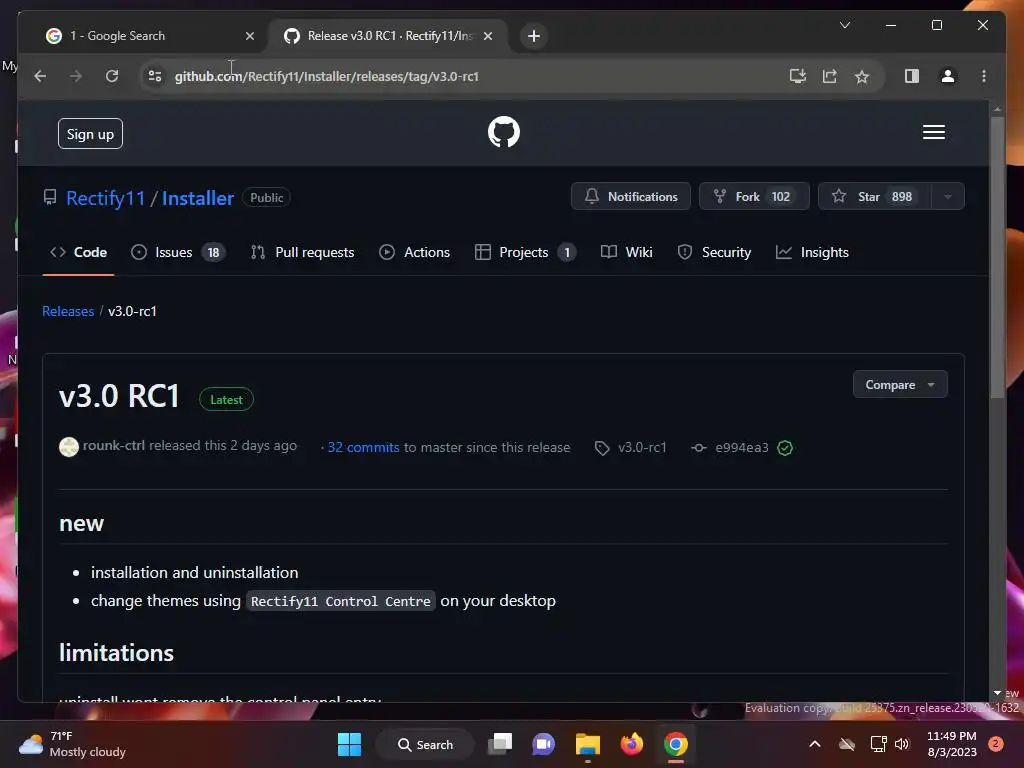Screen dimensions: 1024x768
Task: Click rounk-ctrl avatar image
Action: 69,447
